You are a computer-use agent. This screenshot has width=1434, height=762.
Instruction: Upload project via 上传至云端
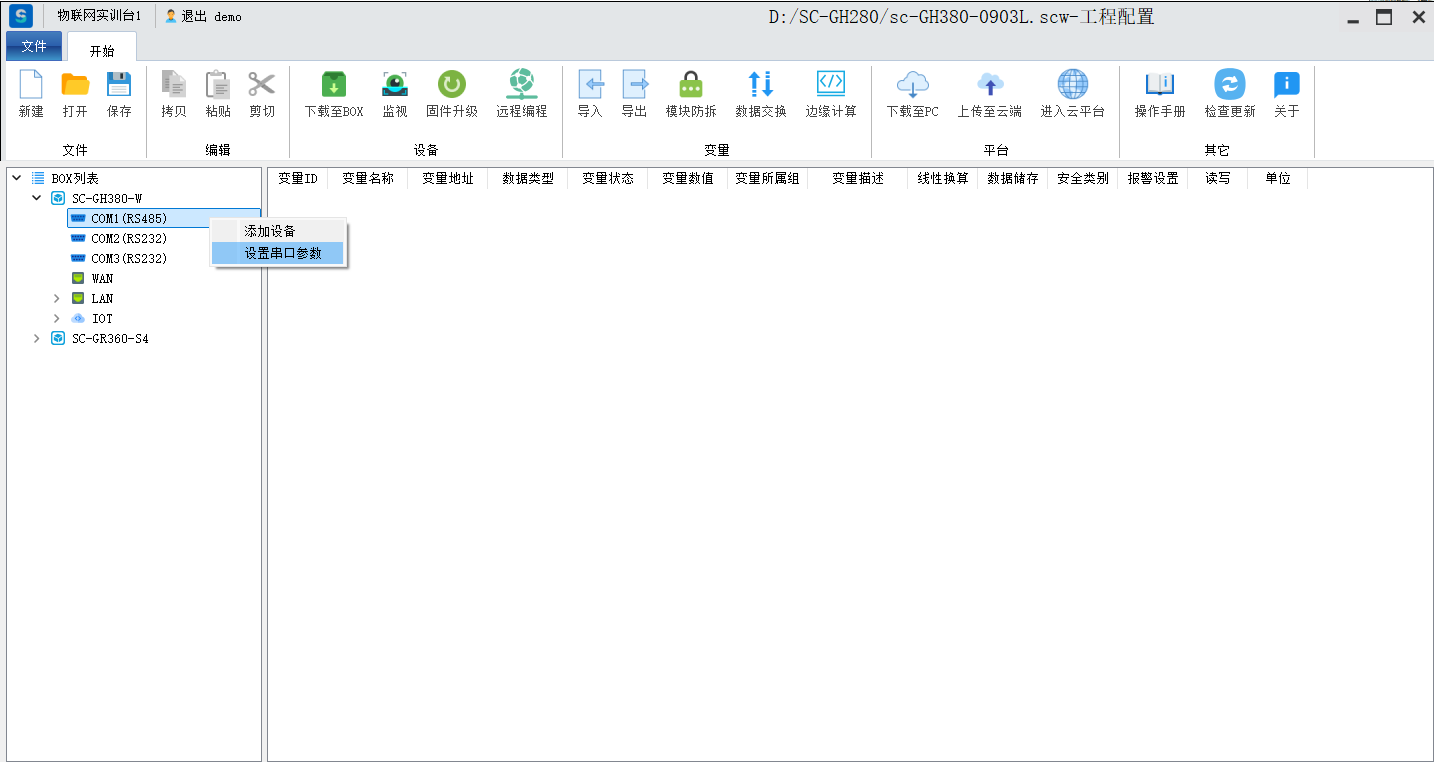989,86
